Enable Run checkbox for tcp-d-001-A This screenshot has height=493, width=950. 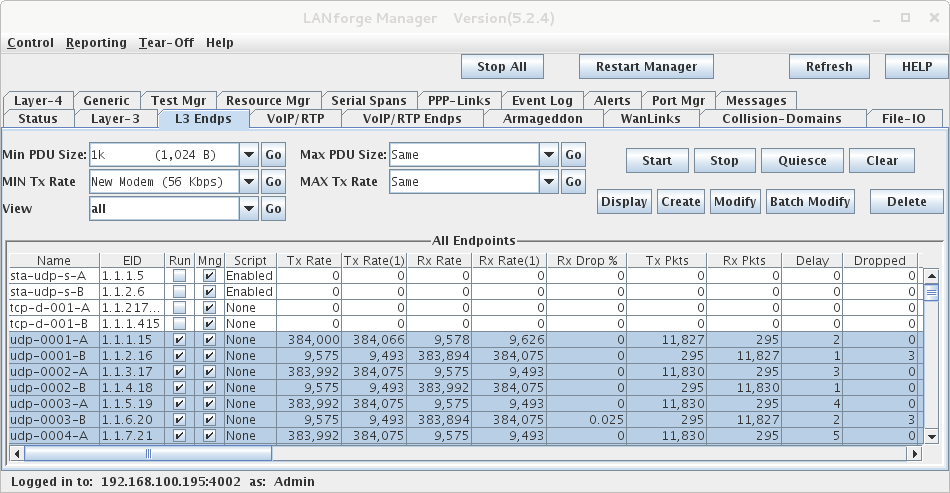click(x=179, y=308)
